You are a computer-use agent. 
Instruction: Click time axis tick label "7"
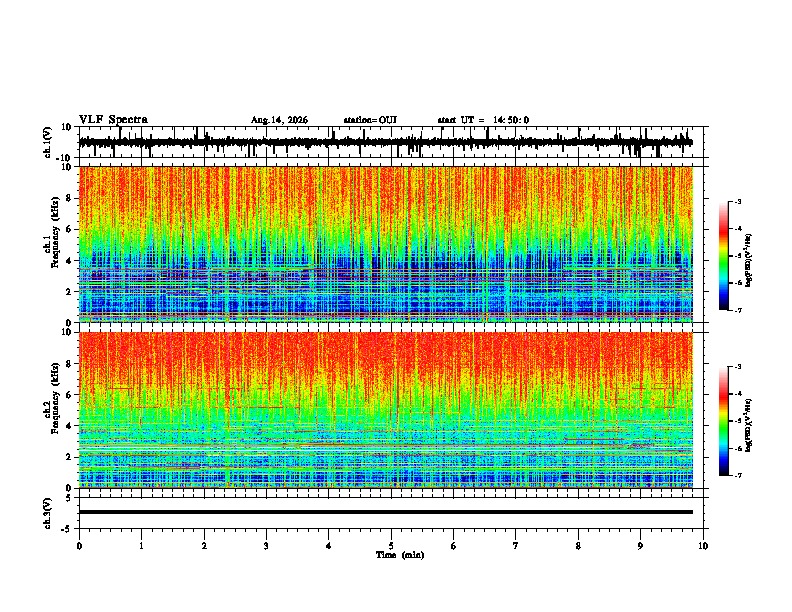[516, 546]
